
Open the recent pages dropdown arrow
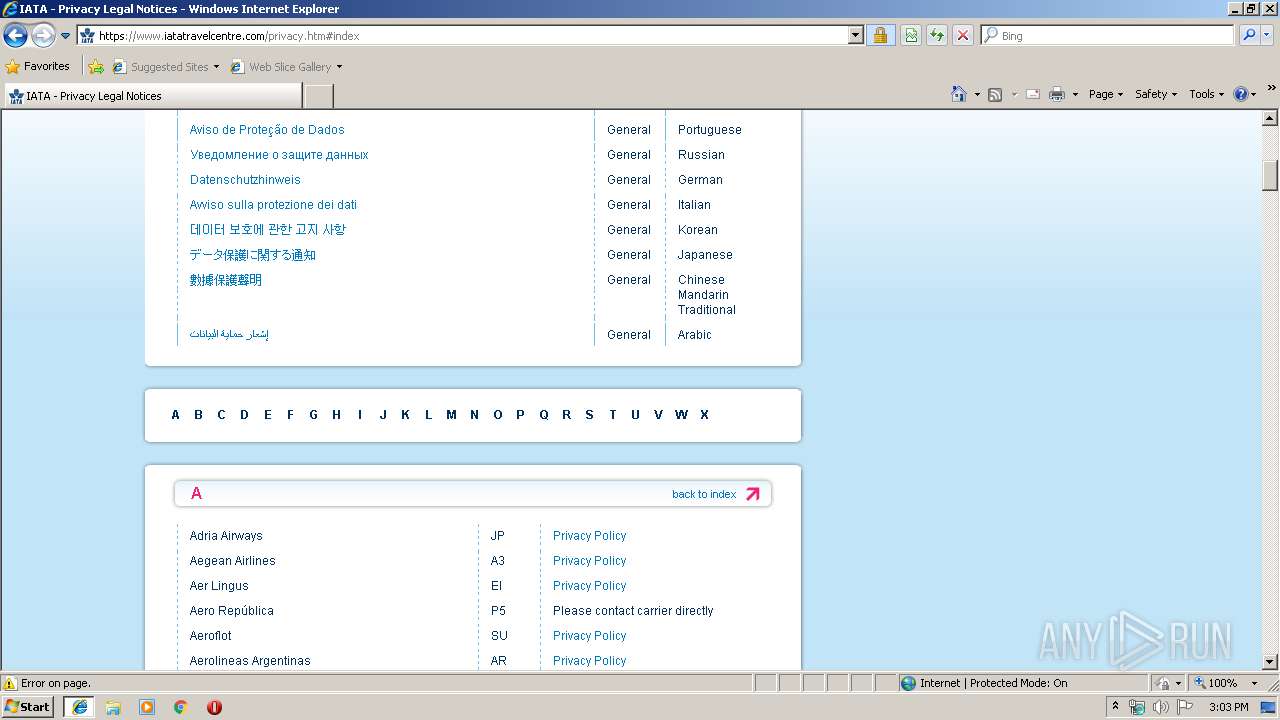pyautogui.click(x=66, y=36)
